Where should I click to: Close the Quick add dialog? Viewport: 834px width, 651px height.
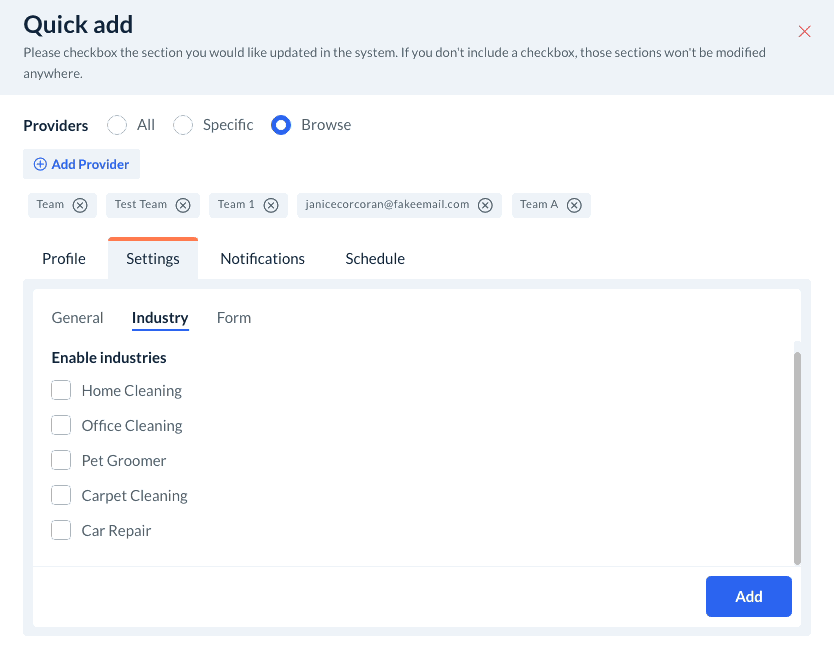(x=805, y=31)
